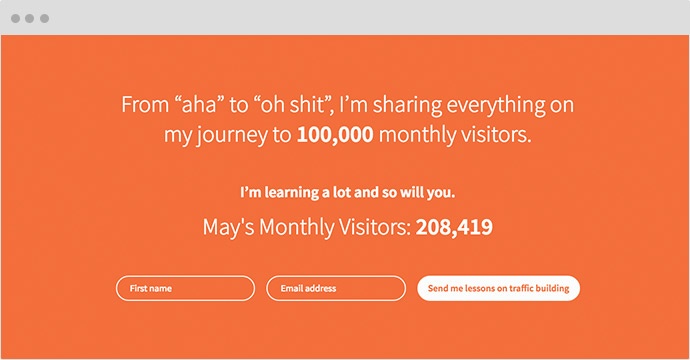Image resolution: width=690 pixels, height=360 pixels.
Task: Focus the First name input field
Action: 185,288
